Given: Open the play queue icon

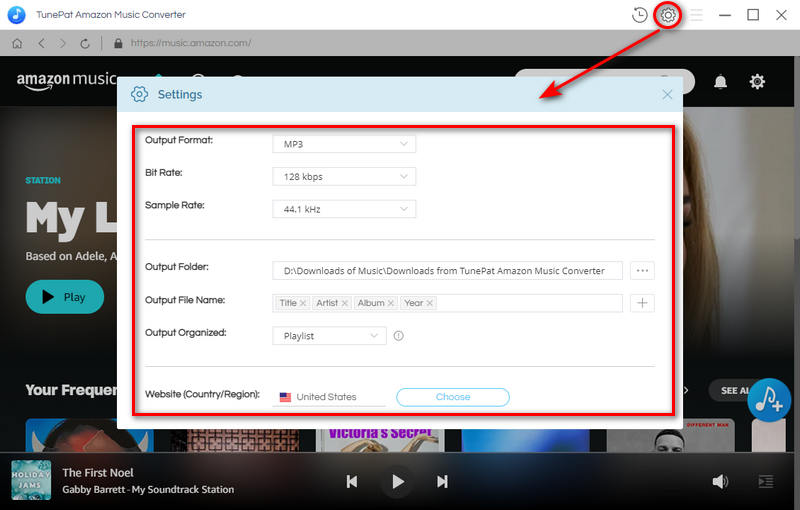Looking at the screenshot, I should (x=766, y=481).
